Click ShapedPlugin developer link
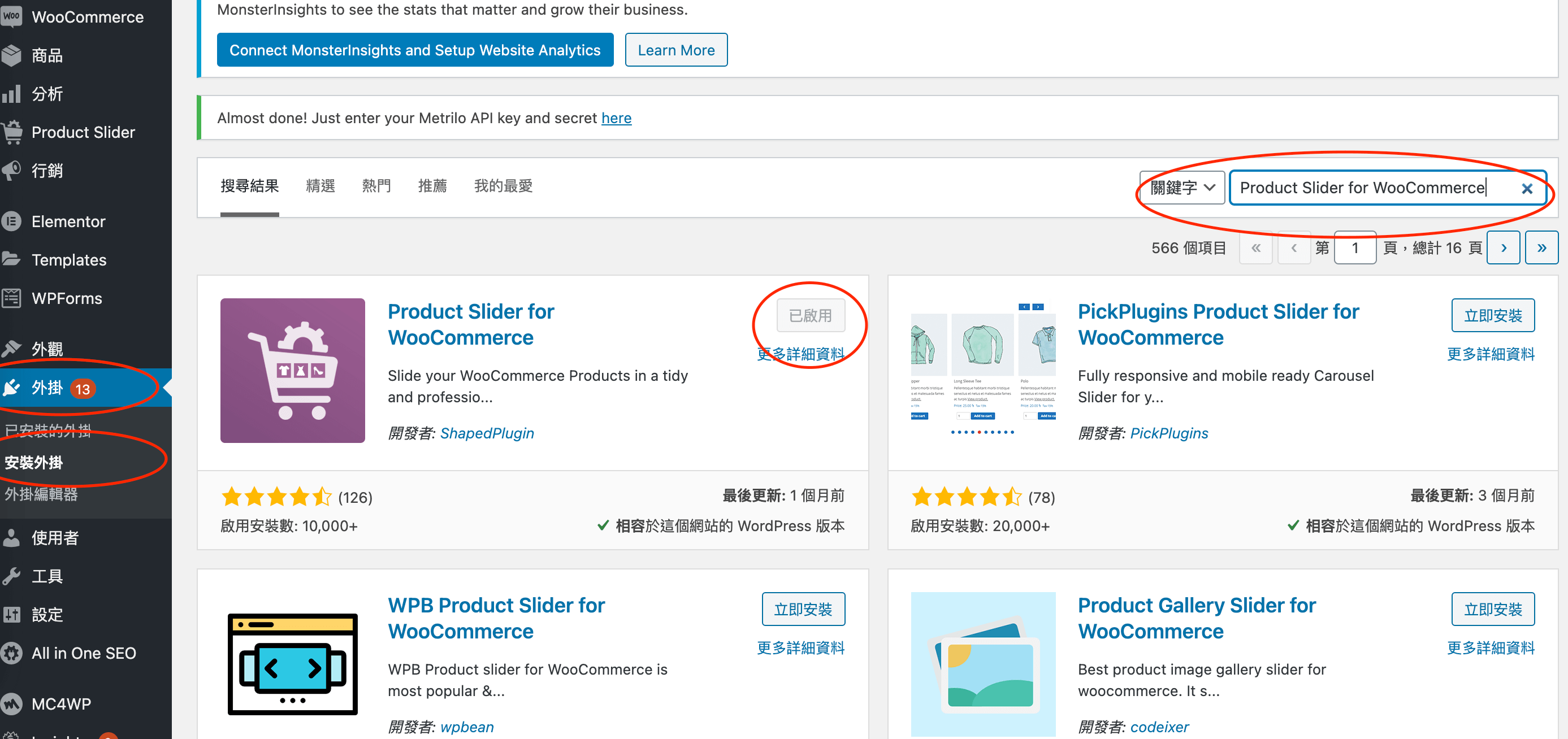Image resolution: width=1568 pixels, height=739 pixels. pyautogui.click(x=487, y=433)
